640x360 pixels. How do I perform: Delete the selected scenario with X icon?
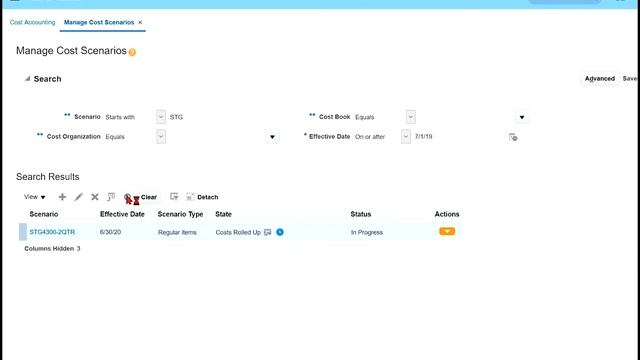coord(95,197)
